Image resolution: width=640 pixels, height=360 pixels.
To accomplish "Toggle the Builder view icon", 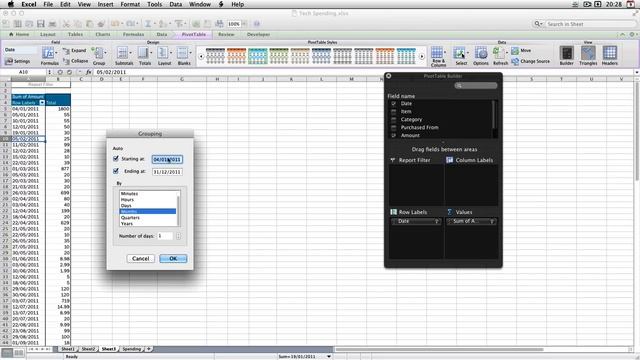I will (x=567, y=53).
